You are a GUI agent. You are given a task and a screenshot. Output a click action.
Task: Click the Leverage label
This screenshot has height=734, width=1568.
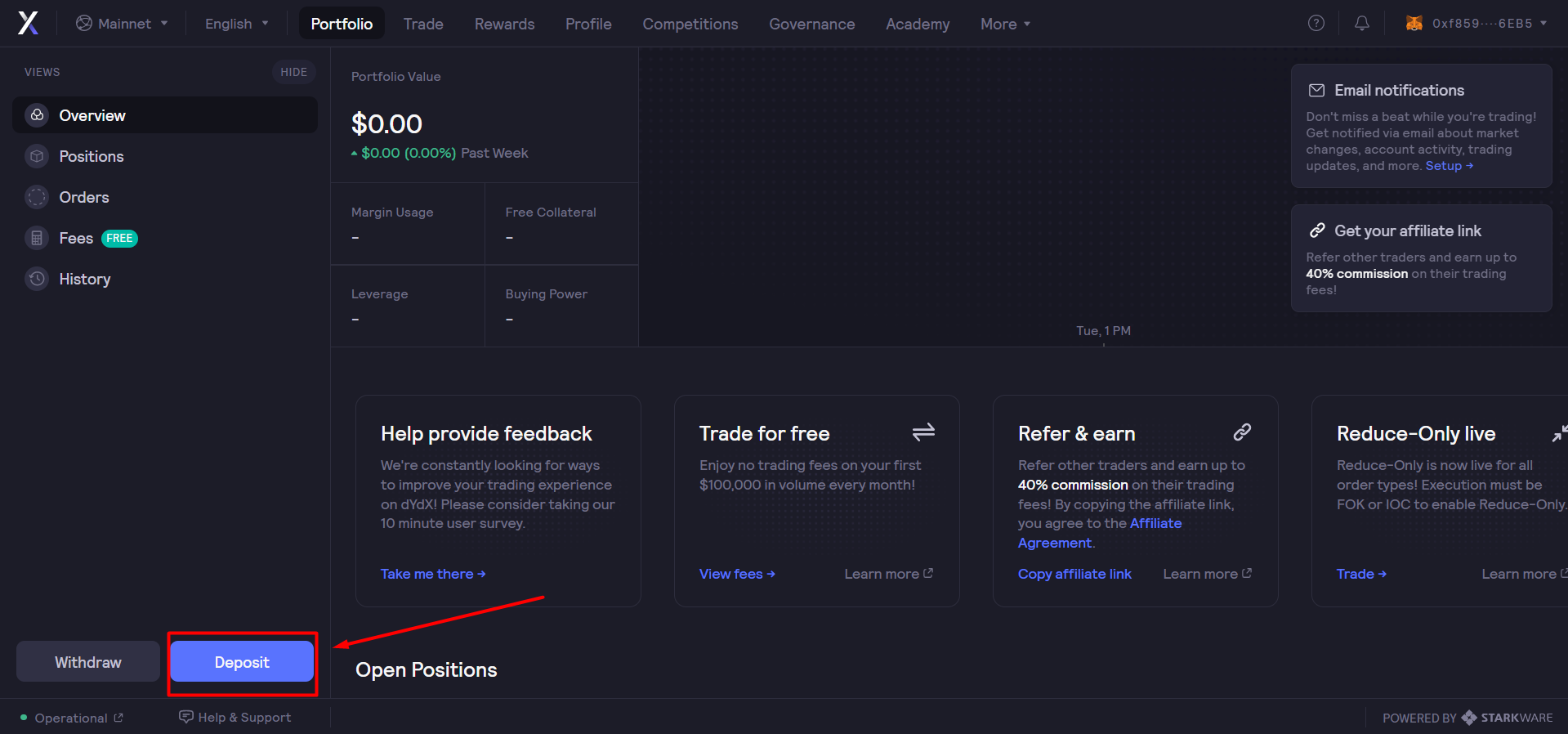(379, 294)
